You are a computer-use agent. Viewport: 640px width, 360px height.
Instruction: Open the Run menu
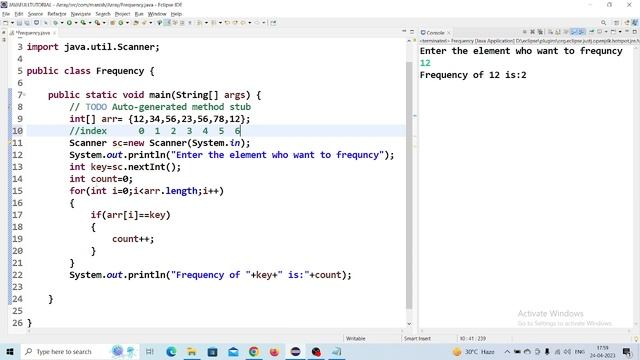(139, 14)
